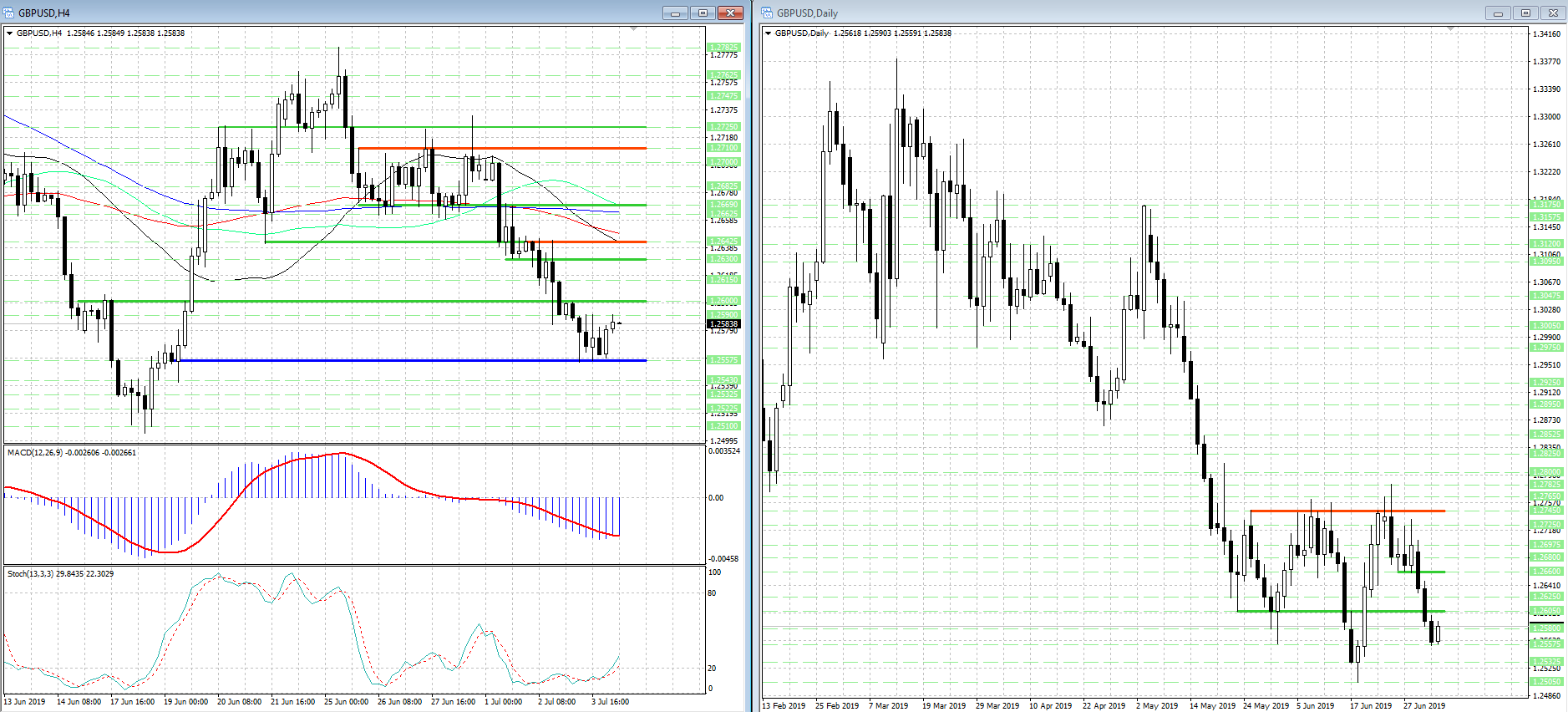Click the '1.26300' green price label
The width and height of the screenshot is (1568, 712).
click(x=723, y=259)
